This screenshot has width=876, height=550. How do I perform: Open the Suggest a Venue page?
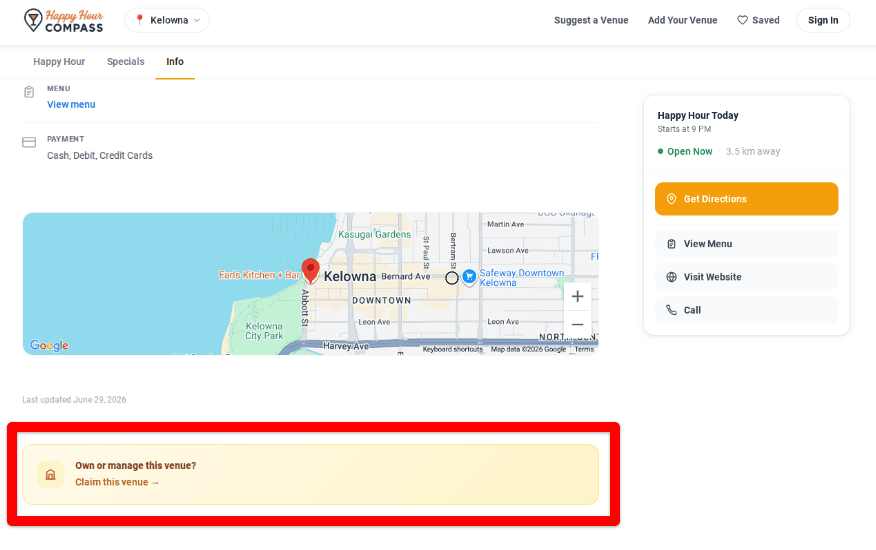pyautogui.click(x=591, y=20)
